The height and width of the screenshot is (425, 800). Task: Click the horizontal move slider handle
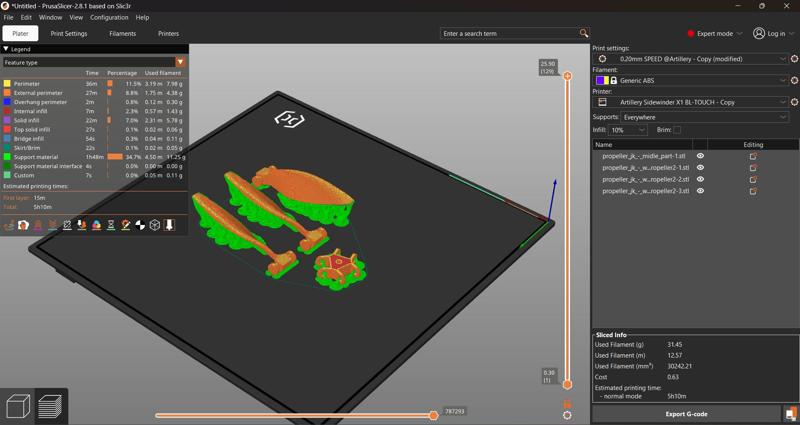coord(433,415)
